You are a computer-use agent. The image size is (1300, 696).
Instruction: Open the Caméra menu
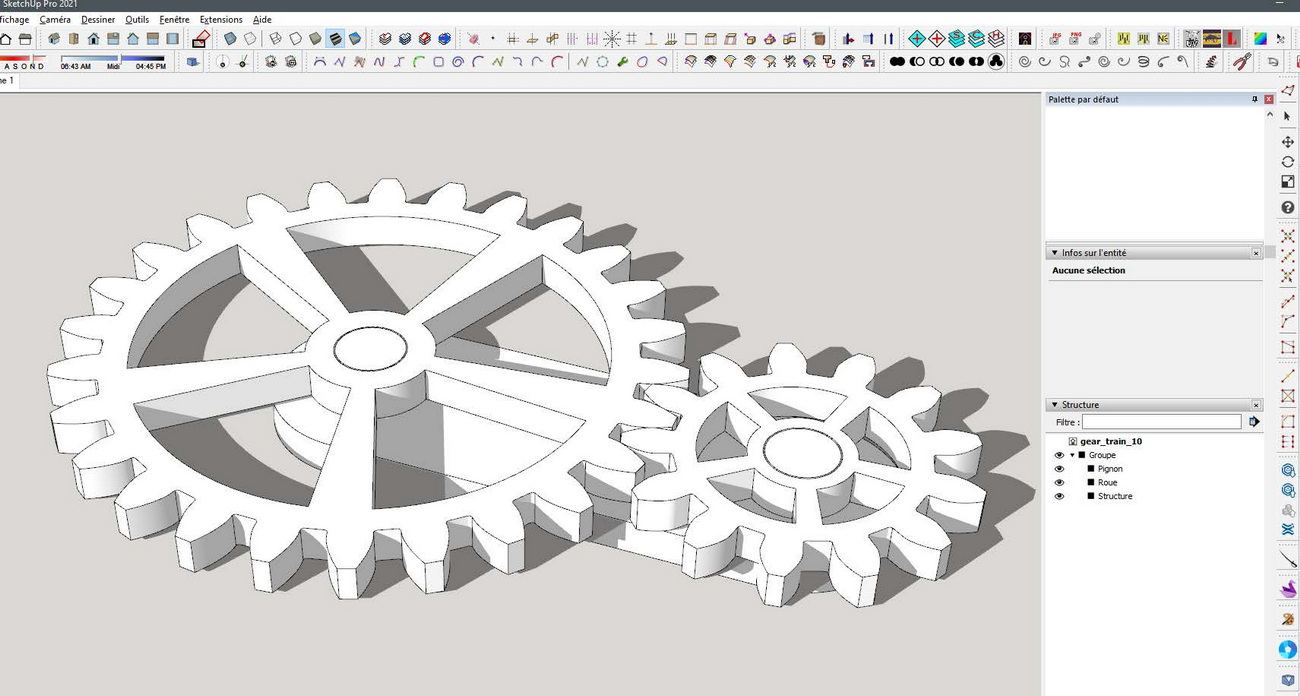pos(55,19)
